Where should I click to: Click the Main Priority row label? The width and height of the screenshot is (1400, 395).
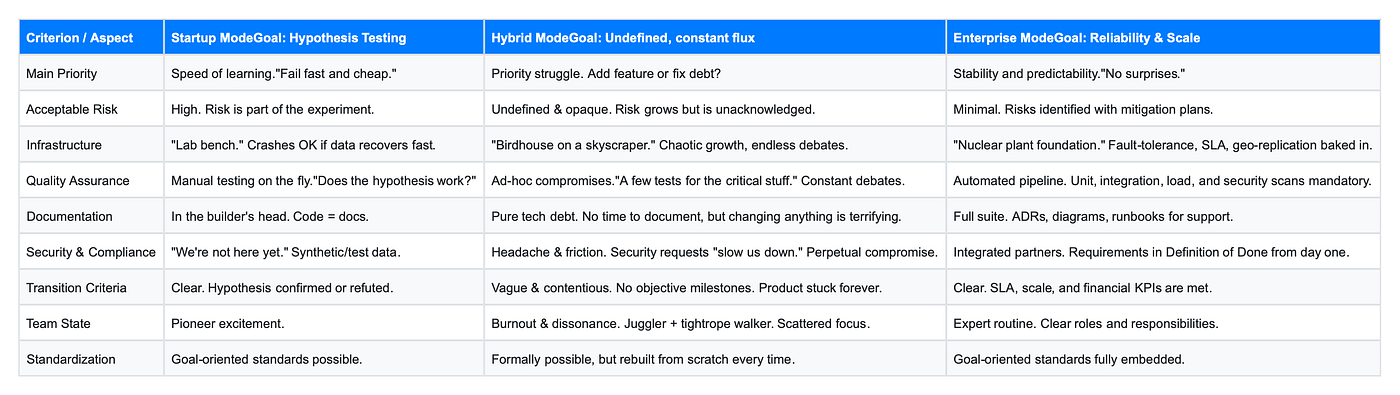click(x=91, y=73)
